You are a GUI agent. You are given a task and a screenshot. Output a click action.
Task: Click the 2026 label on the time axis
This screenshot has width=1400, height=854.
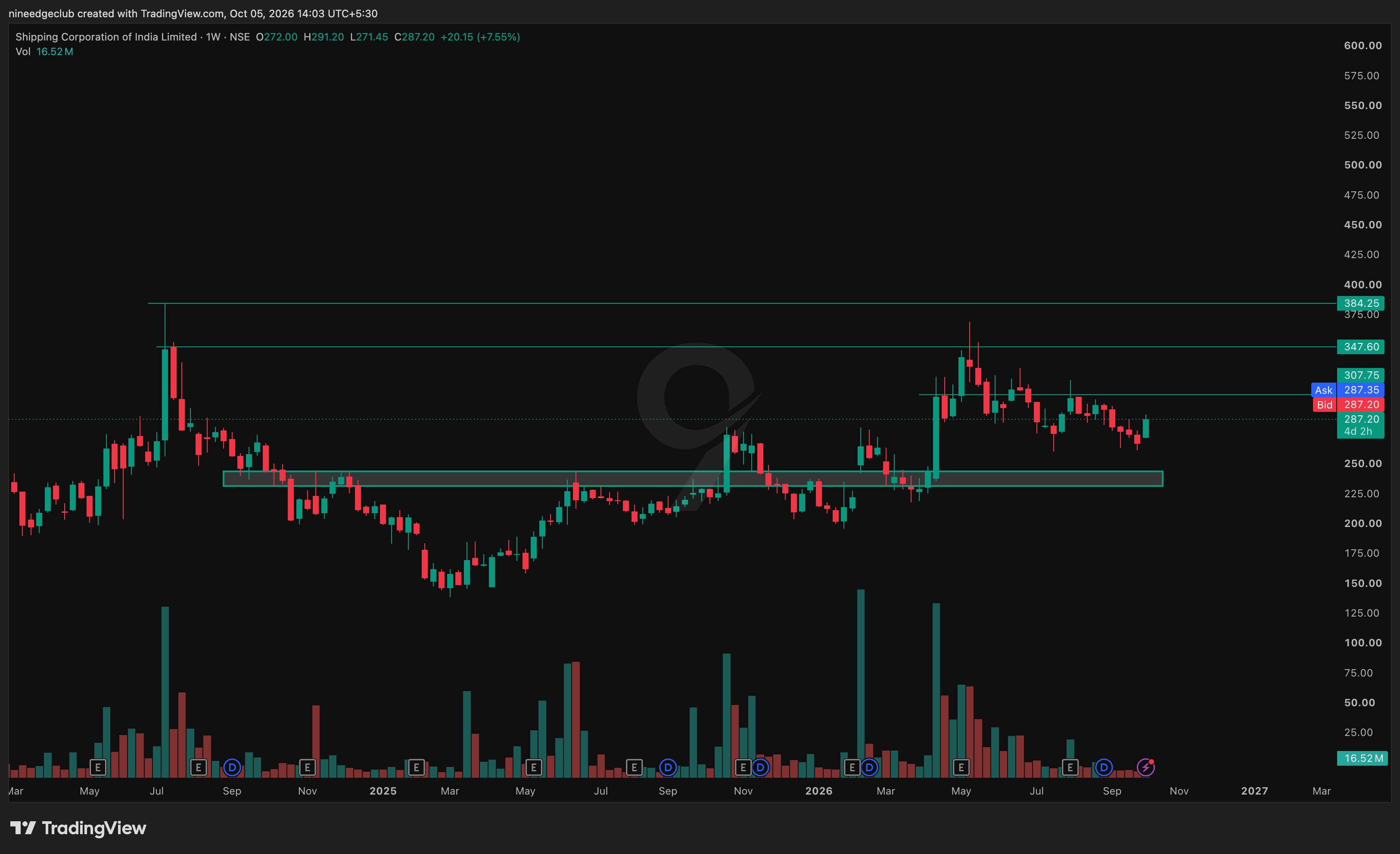coord(819,791)
